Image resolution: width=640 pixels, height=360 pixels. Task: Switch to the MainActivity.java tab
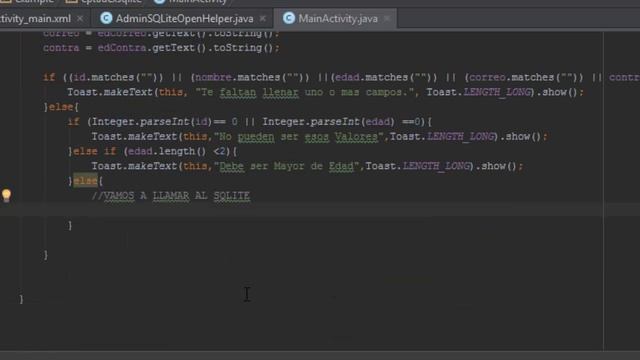(338, 19)
